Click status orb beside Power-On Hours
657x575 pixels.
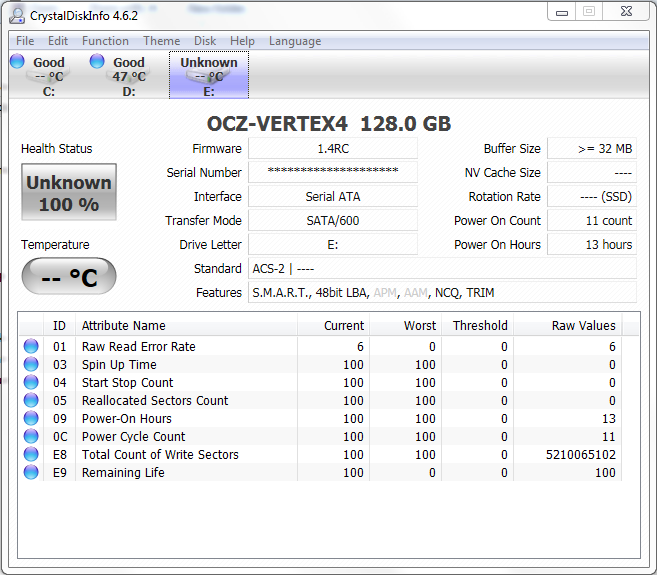tap(31, 419)
